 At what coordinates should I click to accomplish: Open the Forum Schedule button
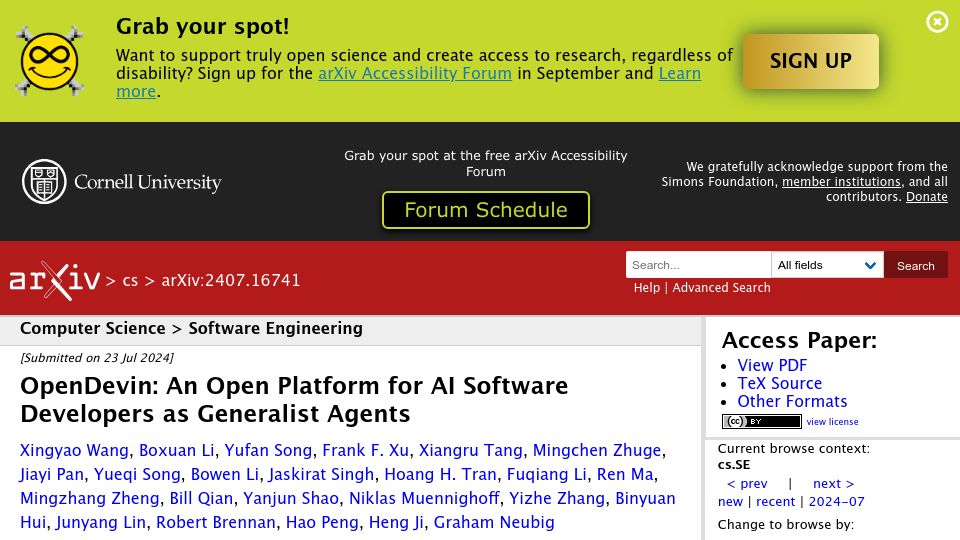coord(486,210)
